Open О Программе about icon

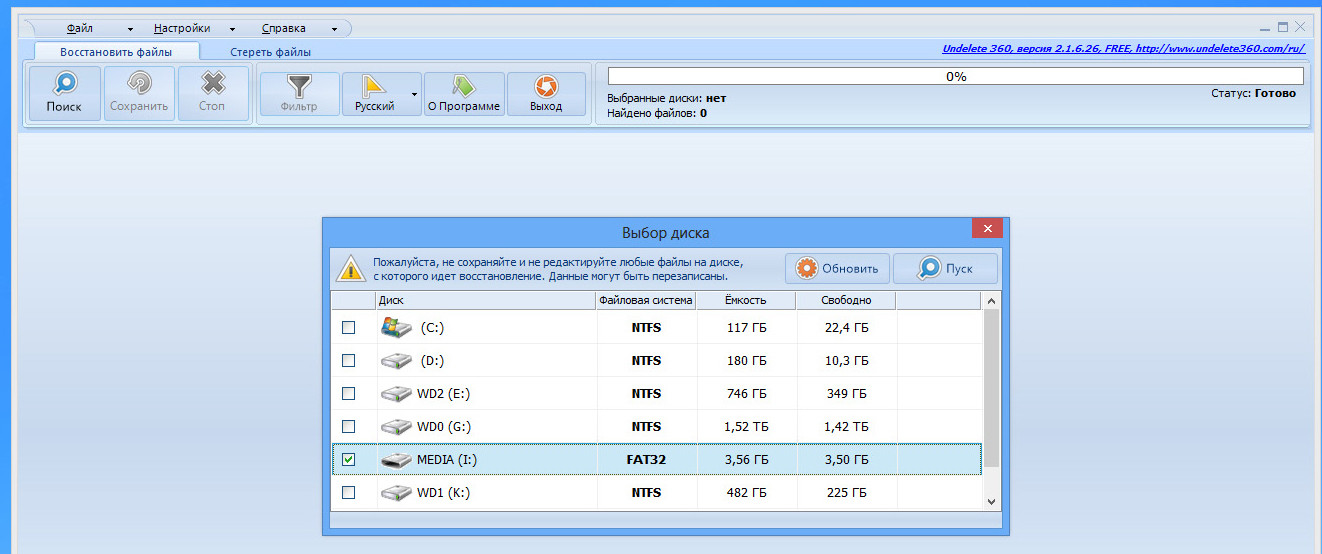pos(463,87)
